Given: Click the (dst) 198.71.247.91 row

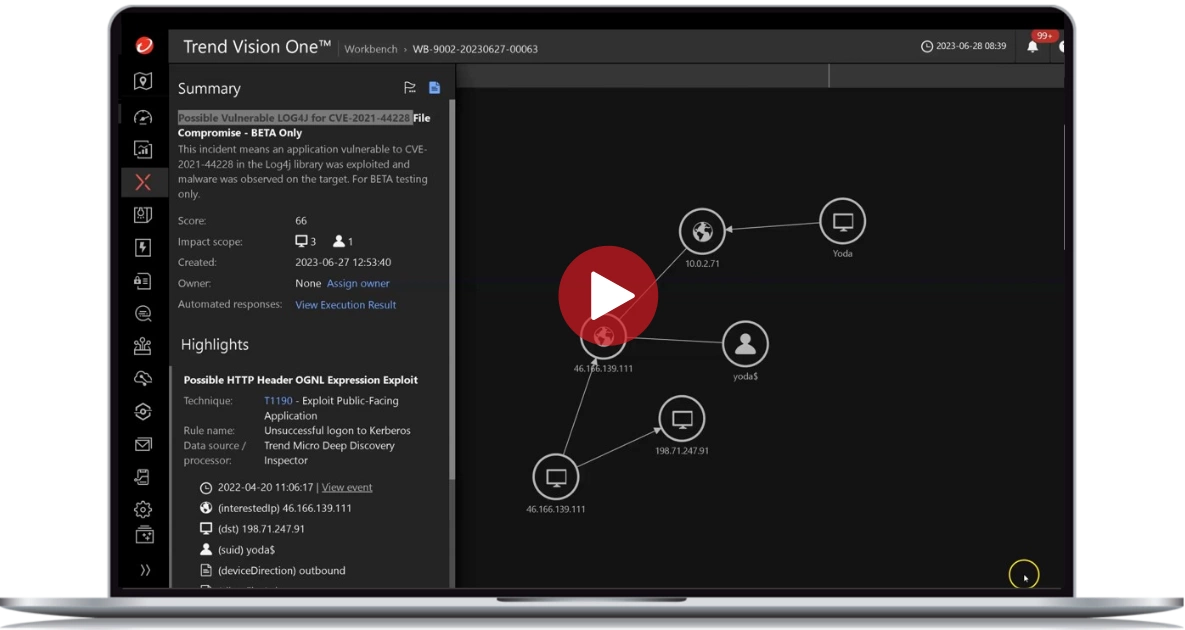Looking at the screenshot, I should click(252, 529).
